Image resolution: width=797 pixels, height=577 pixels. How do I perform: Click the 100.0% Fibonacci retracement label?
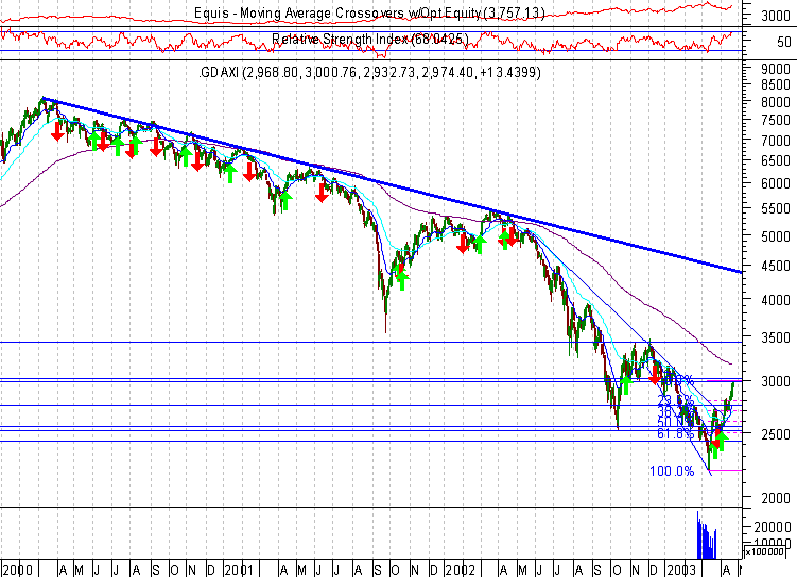(x=672, y=471)
